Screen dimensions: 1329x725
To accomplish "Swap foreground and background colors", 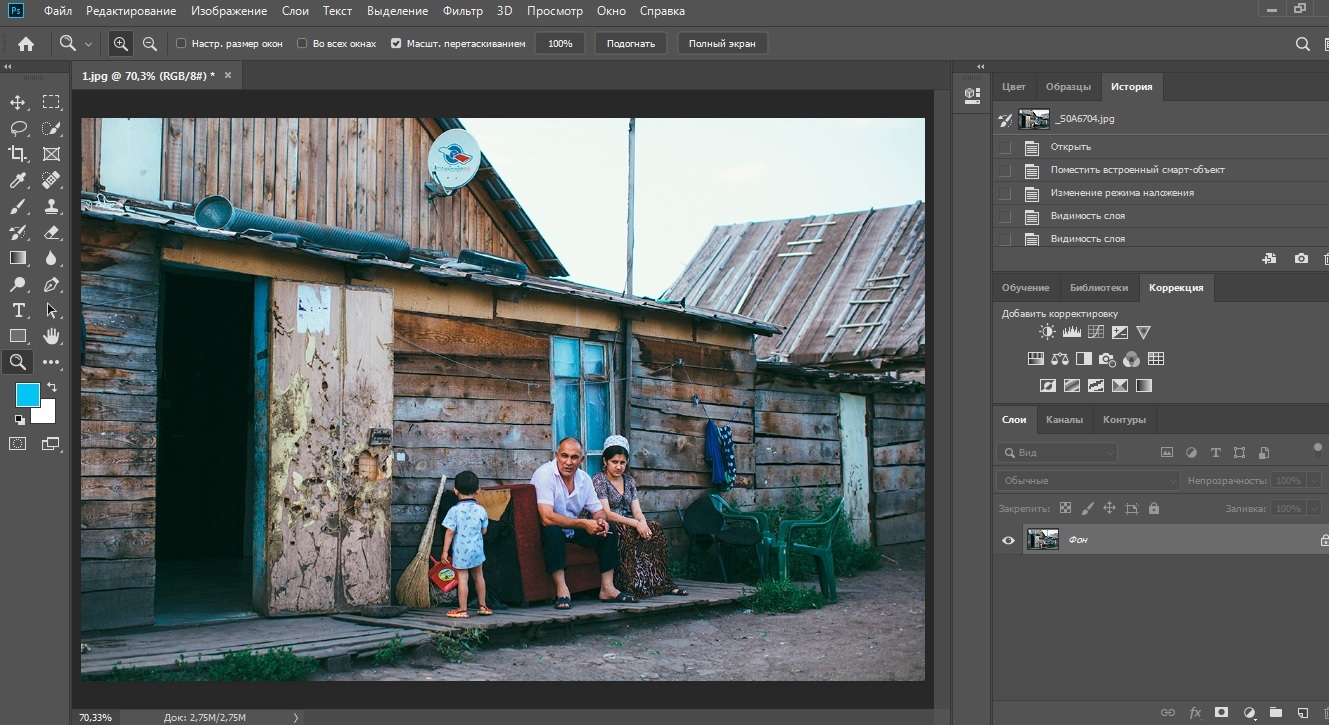I will click(51, 387).
